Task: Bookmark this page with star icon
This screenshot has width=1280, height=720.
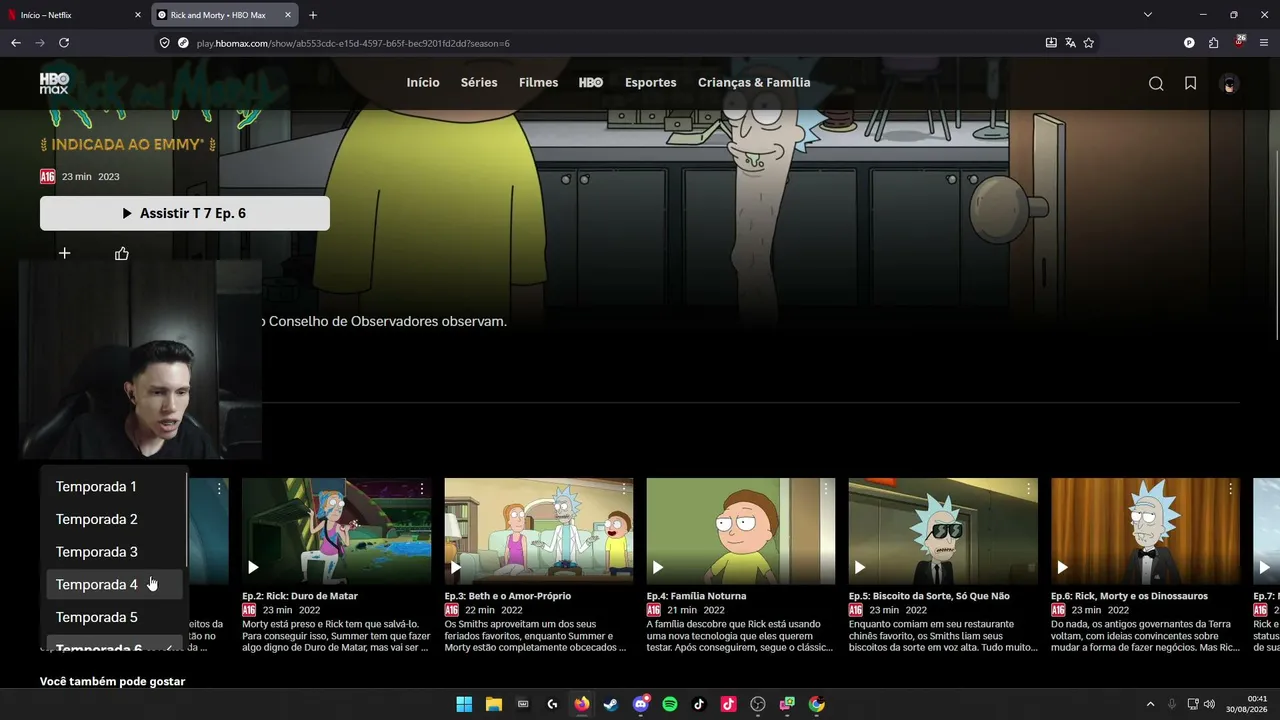Action: tap(1089, 43)
